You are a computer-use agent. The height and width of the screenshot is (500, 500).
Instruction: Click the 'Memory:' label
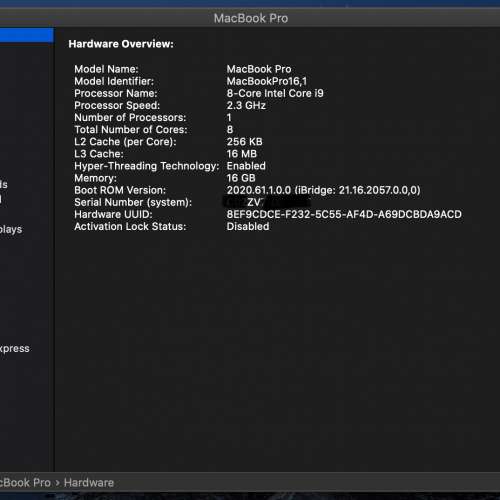pyautogui.click(x=95, y=178)
